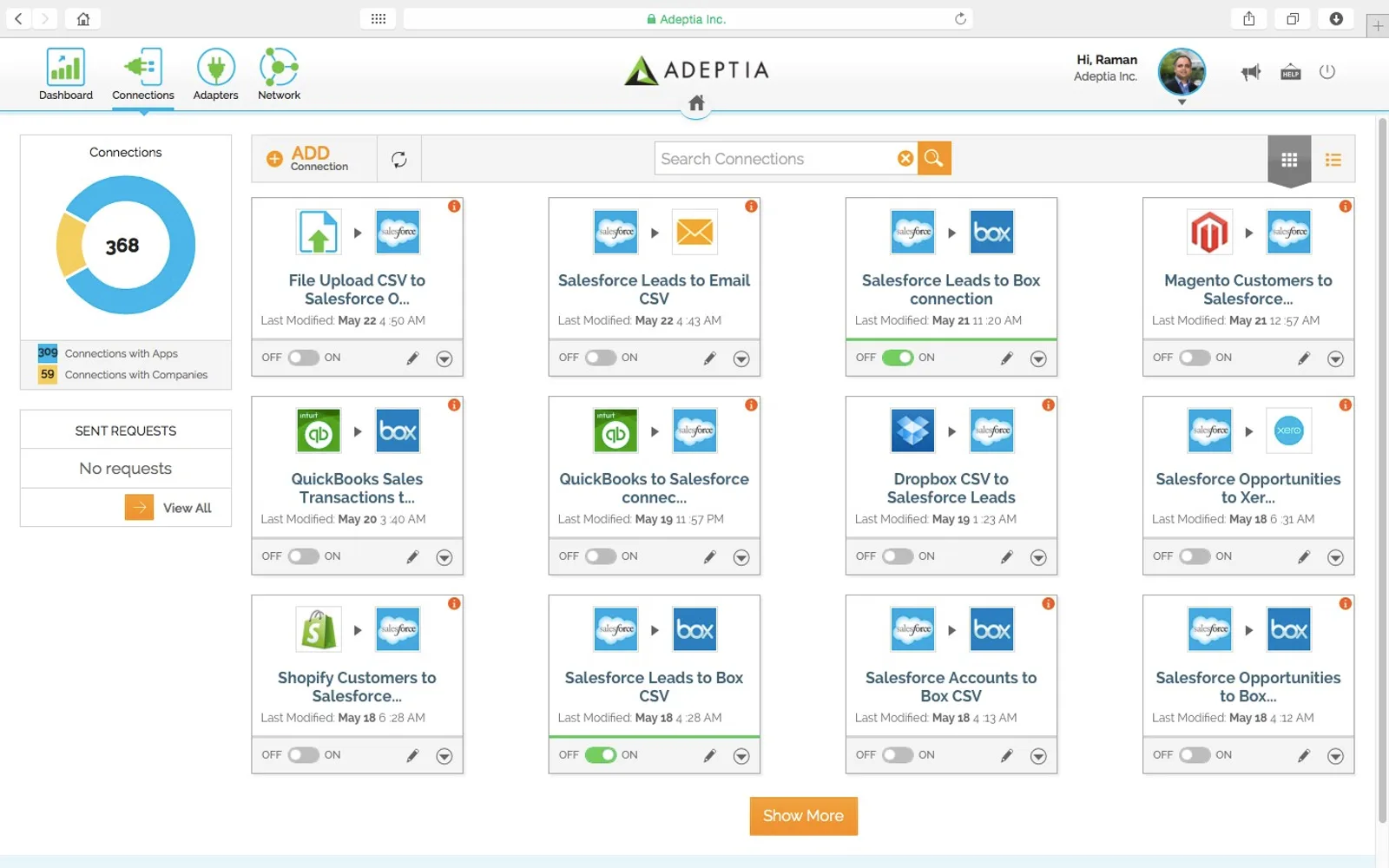Open dropdown on Salesforce Accounts to Box CSV
The height and width of the screenshot is (868, 1389).
pos(1038,757)
